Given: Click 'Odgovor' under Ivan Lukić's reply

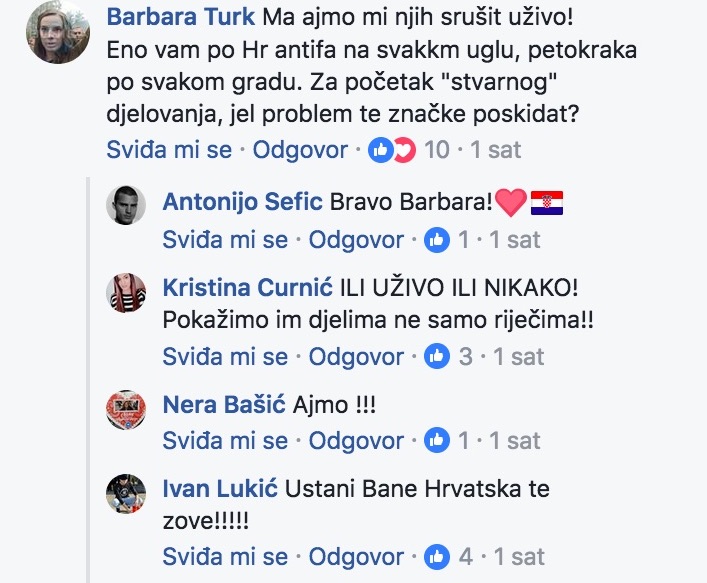Looking at the screenshot, I should [x=356, y=556].
